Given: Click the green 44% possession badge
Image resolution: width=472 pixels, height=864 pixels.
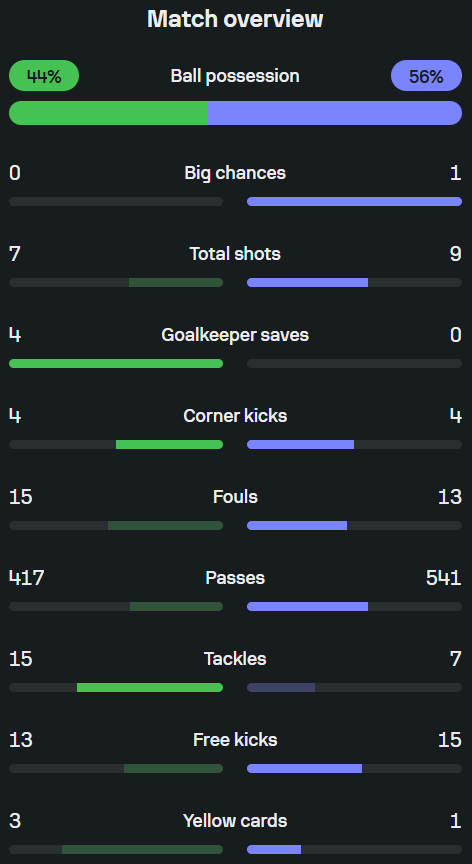Looking at the screenshot, I should (44, 75).
